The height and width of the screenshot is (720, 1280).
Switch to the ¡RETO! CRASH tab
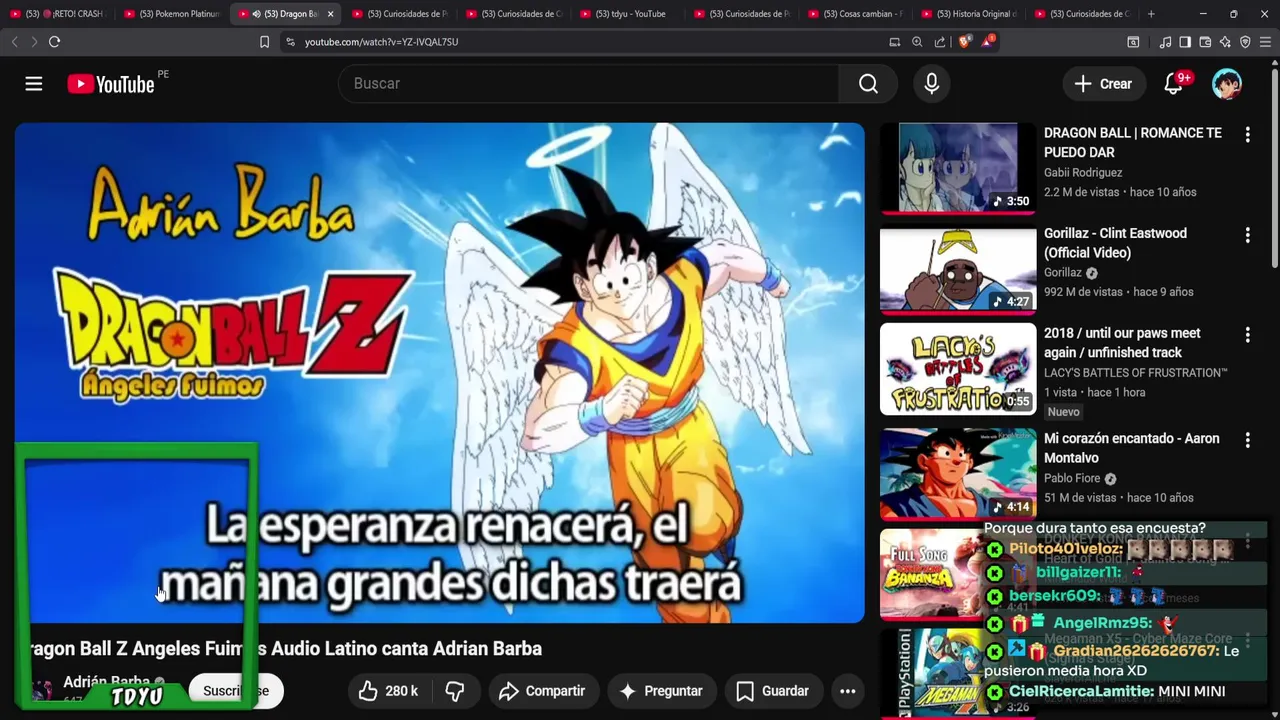(x=58, y=14)
